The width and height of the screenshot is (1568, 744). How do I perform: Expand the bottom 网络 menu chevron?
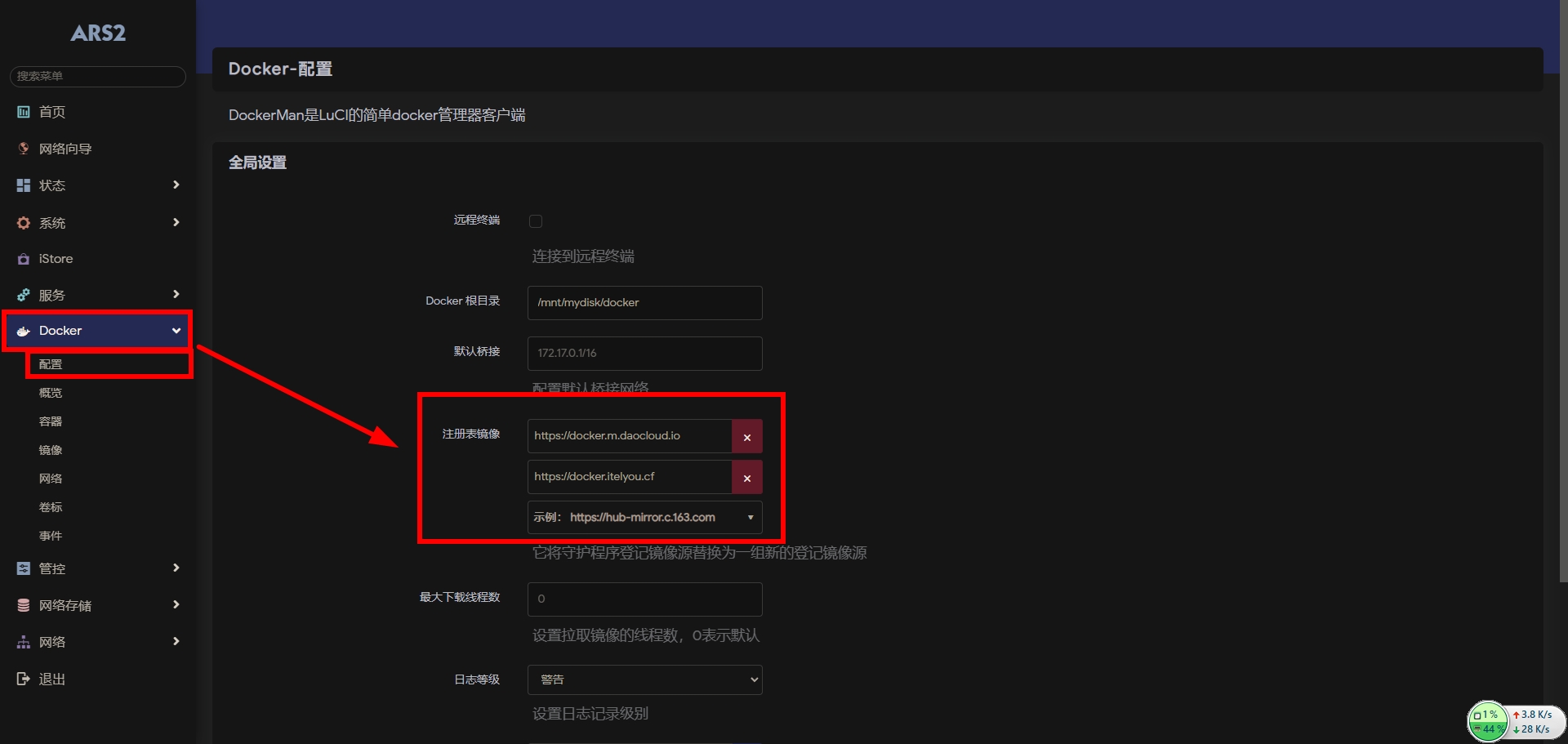coord(176,641)
